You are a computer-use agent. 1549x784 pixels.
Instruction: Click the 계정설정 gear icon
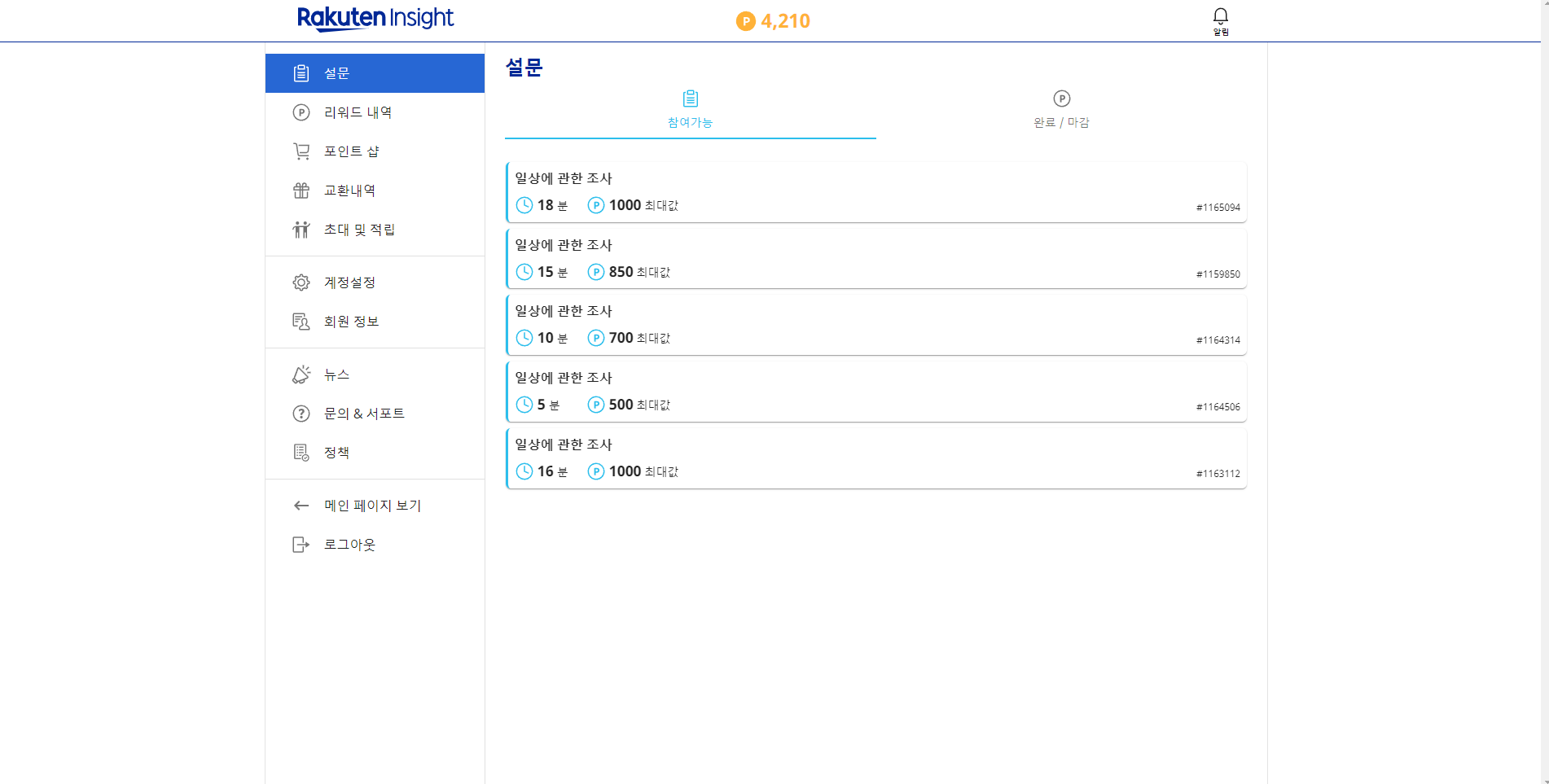301,283
